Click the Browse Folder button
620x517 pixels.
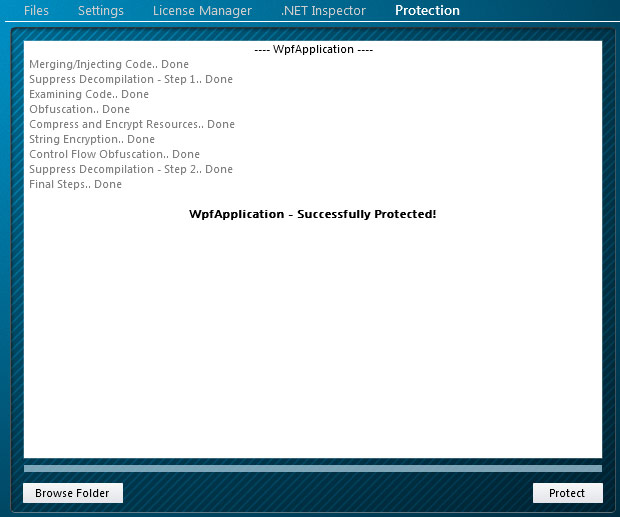[x=72, y=493]
